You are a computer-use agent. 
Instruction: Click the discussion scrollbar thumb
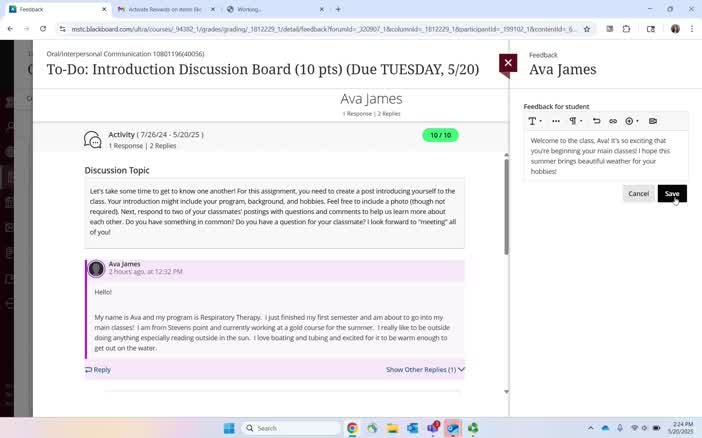[x=506, y=206]
